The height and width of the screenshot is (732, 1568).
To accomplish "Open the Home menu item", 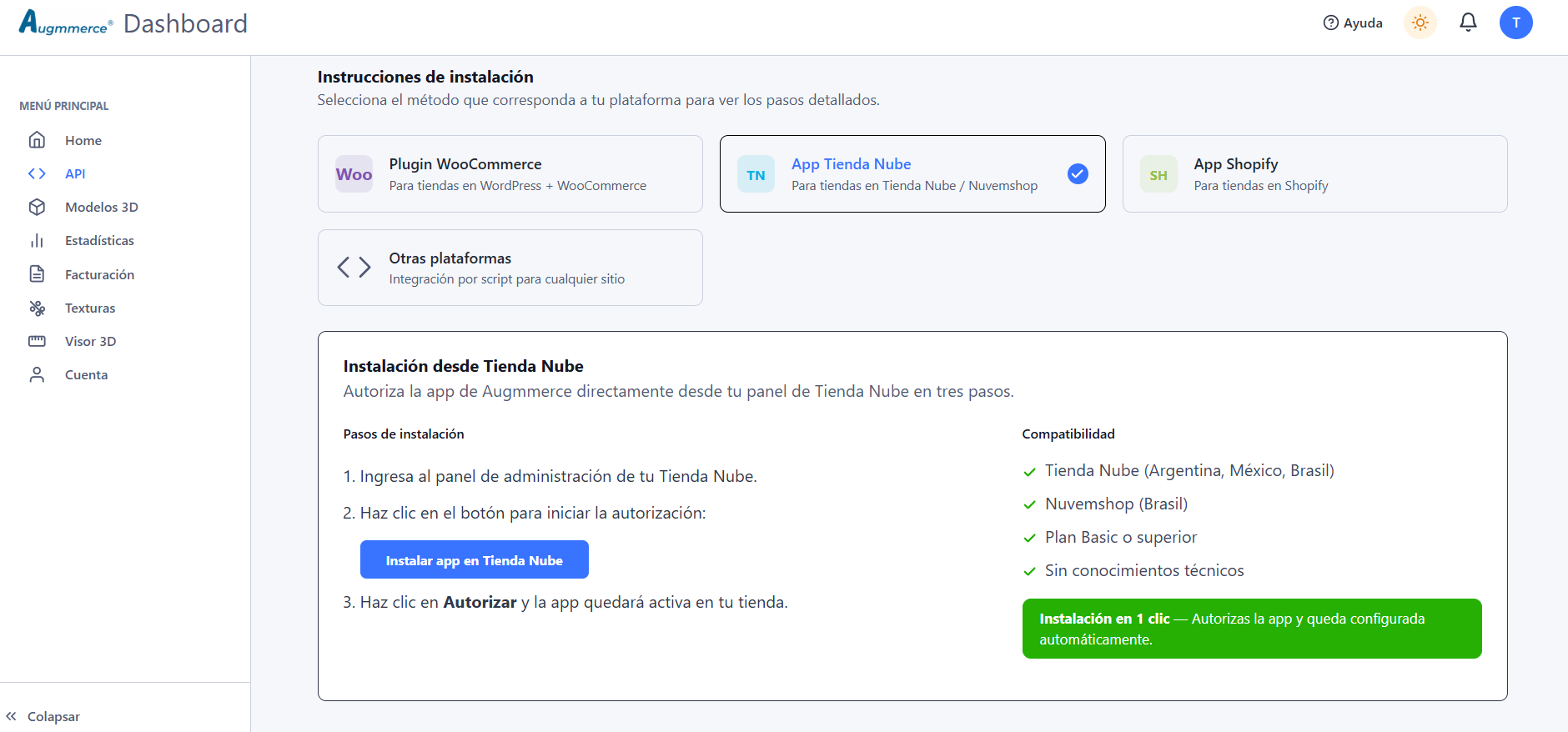I will pyautogui.click(x=83, y=140).
